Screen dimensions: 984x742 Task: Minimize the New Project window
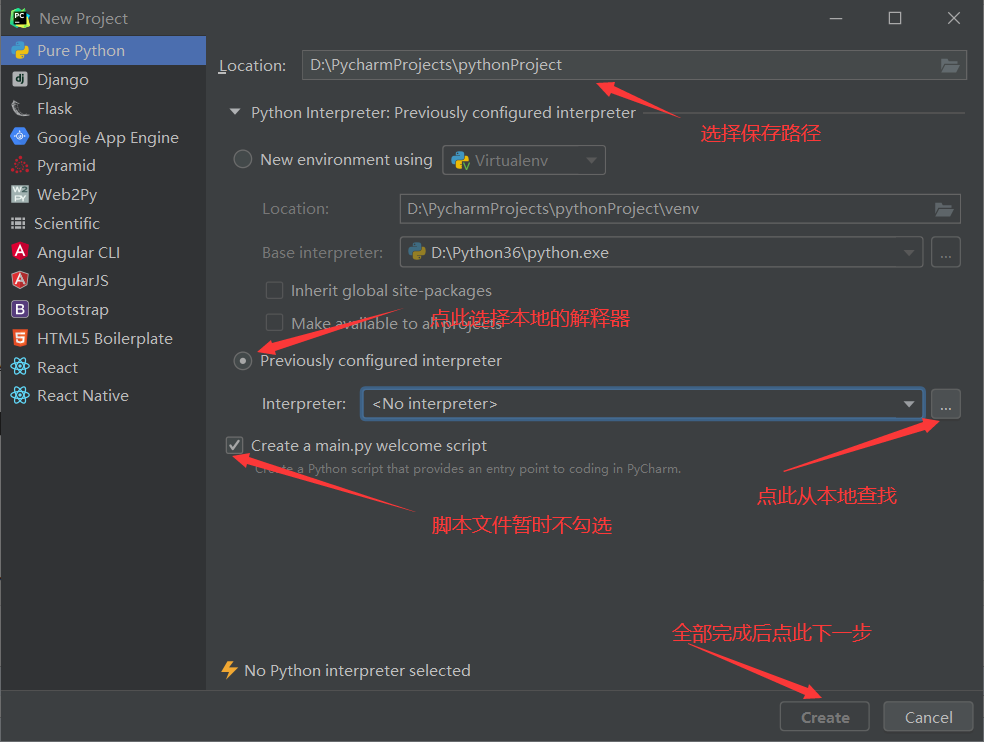836,18
